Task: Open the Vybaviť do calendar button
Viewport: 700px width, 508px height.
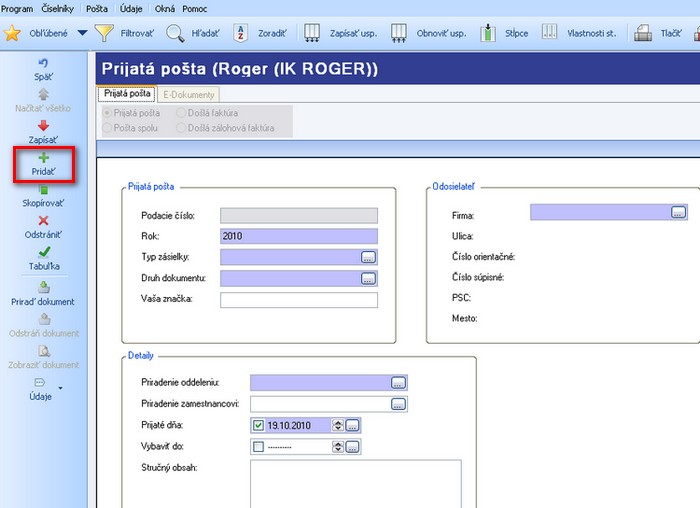Action: click(352, 446)
